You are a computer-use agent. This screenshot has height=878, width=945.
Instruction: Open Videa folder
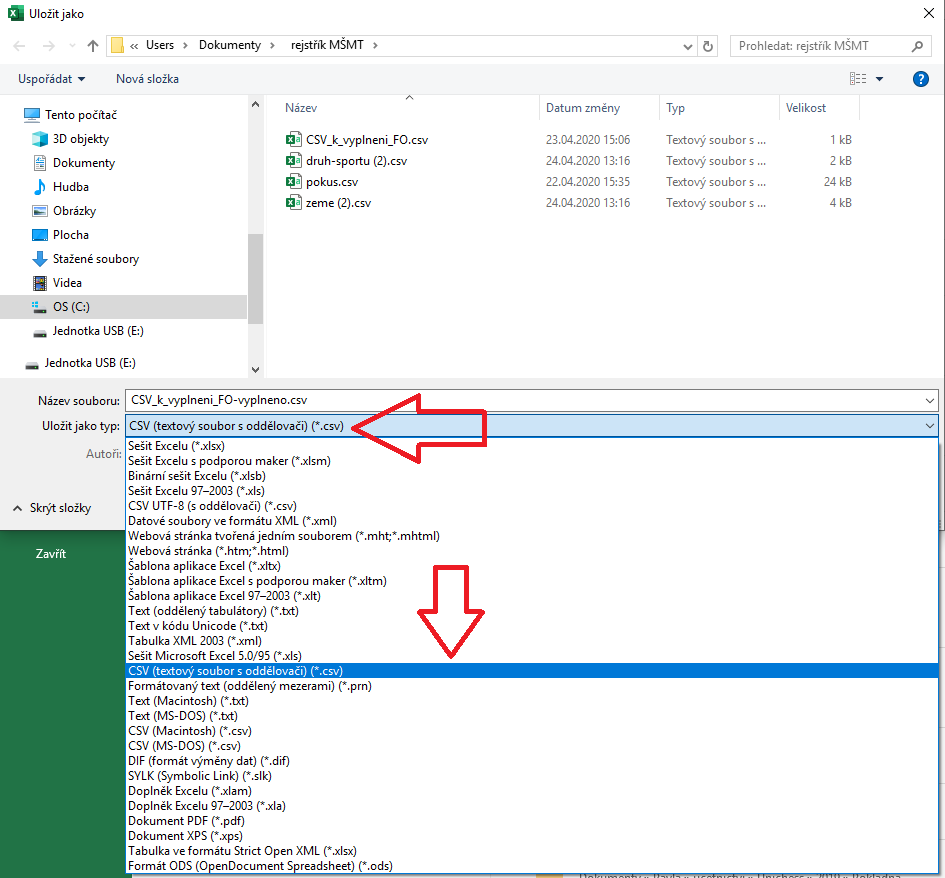click(x=67, y=283)
